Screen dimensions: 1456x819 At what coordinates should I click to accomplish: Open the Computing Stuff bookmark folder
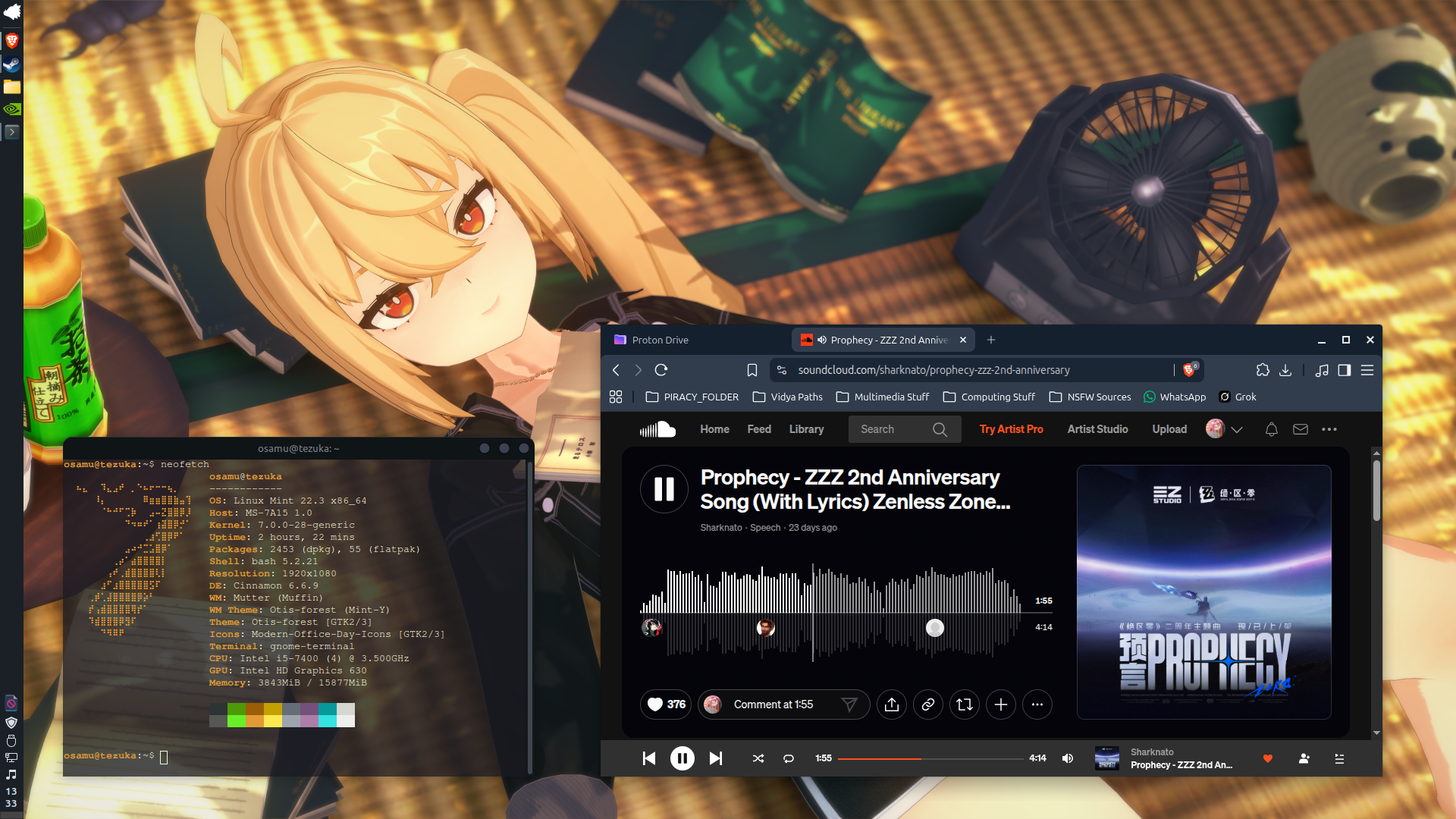[989, 397]
